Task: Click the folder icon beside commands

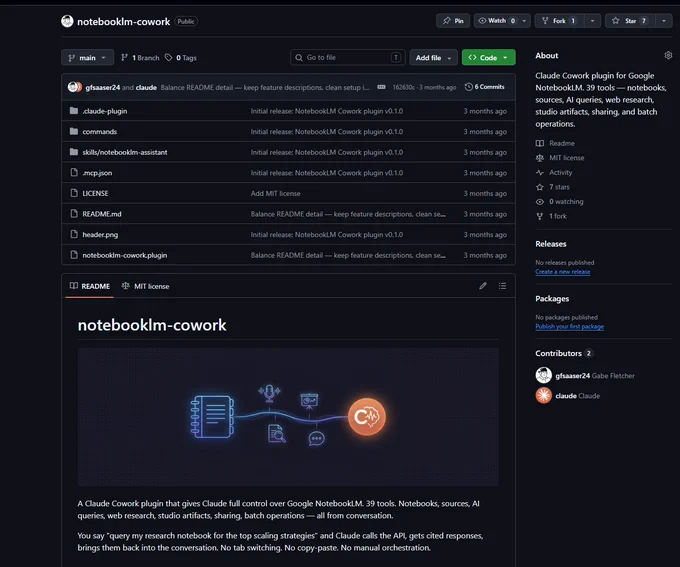Action: 74,131
